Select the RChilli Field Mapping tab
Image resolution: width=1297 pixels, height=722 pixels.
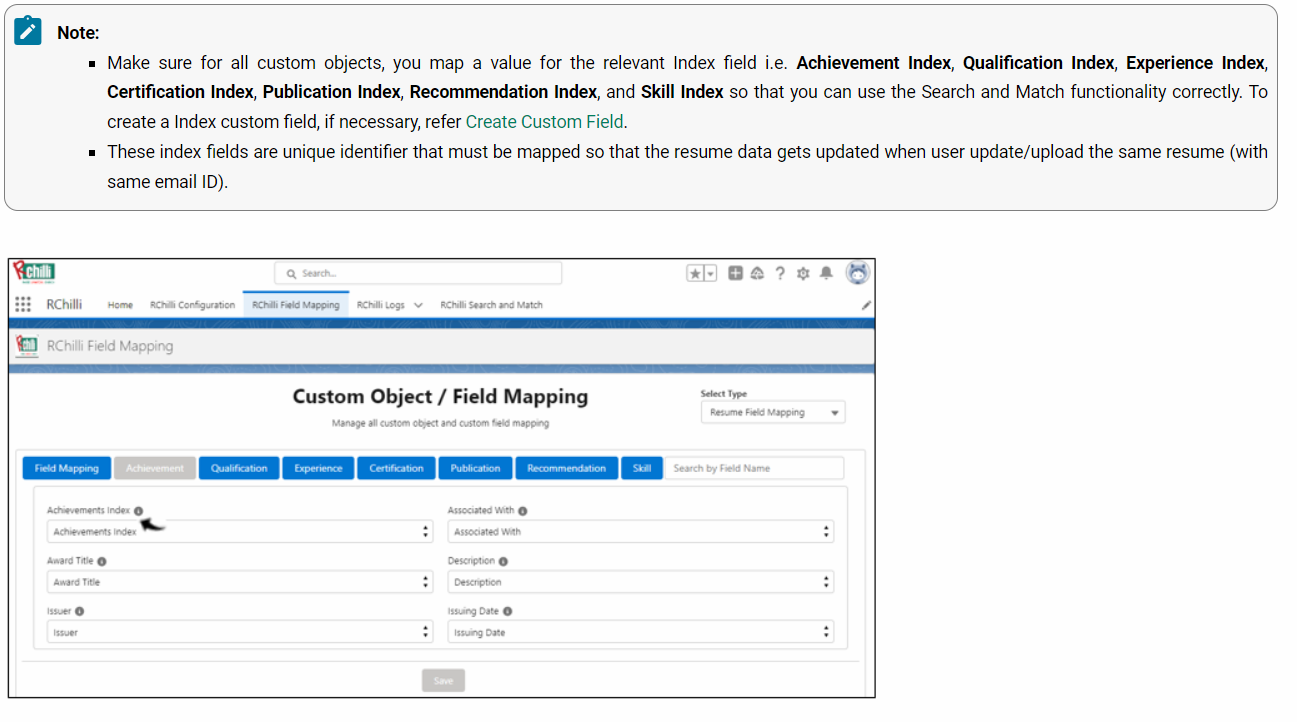[295, 305]
